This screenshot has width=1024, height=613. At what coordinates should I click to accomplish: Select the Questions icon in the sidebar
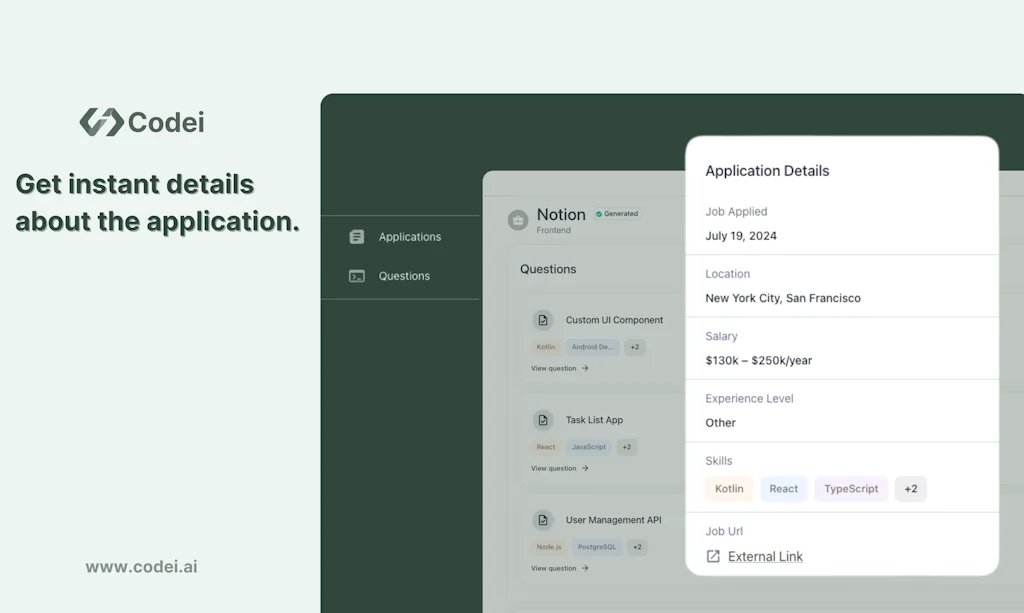[357, 275]
